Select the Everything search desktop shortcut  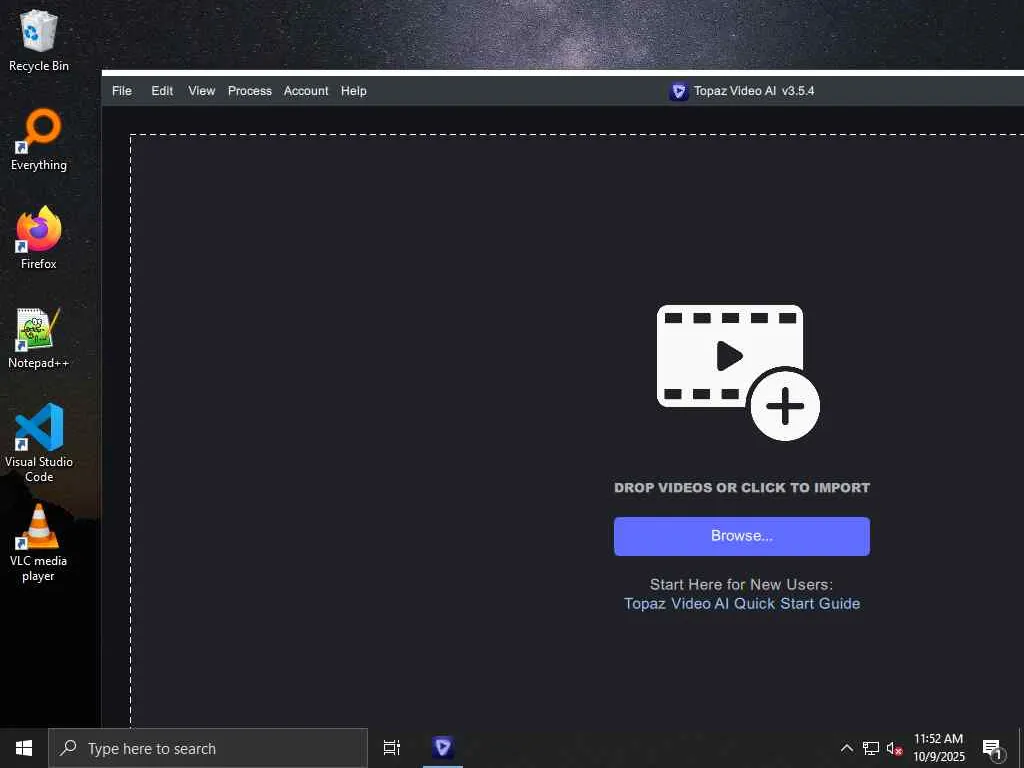coord(39,140)
